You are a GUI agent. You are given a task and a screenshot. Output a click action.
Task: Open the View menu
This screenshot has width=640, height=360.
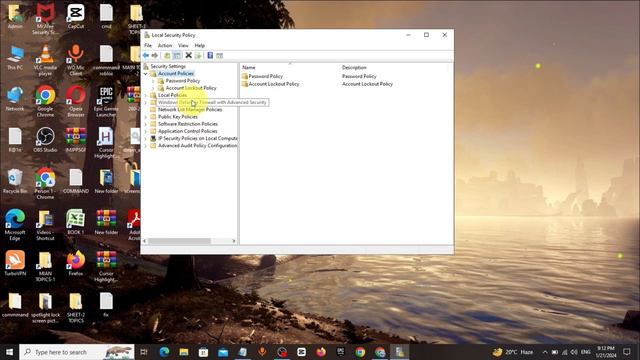click(183, 45)
